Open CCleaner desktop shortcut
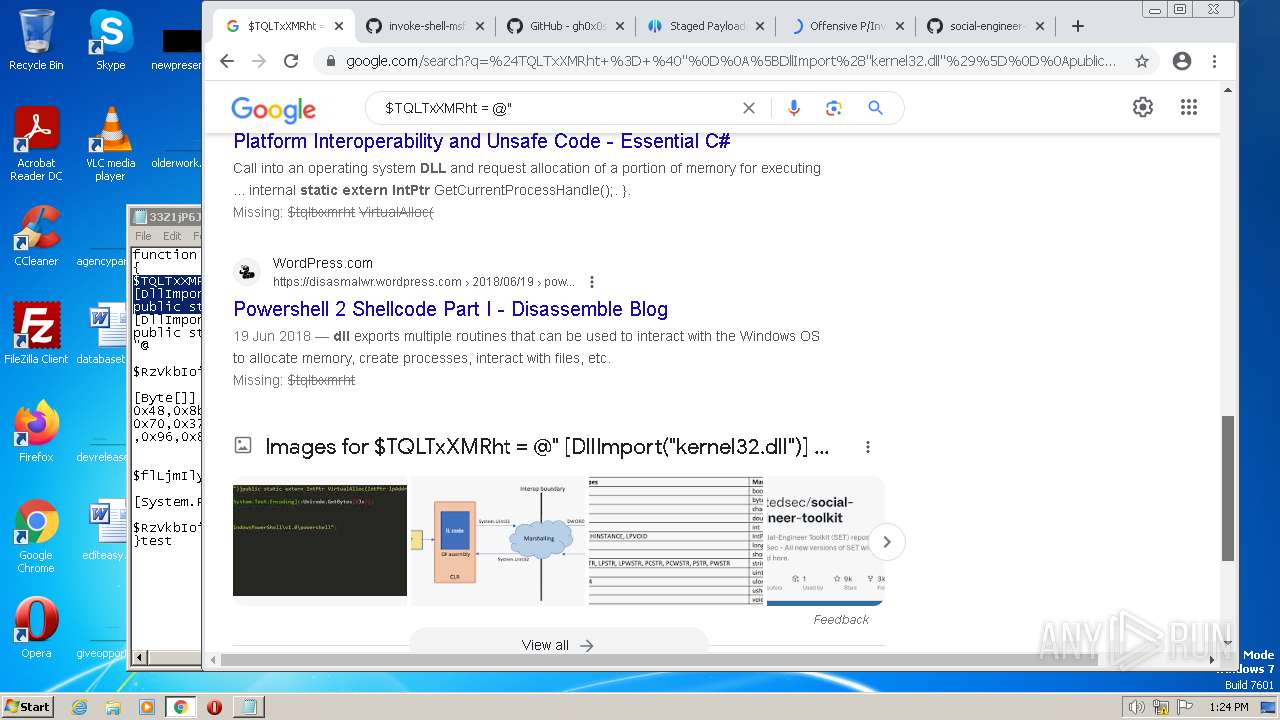This screenshot has height=720, width=1280. 36,236
